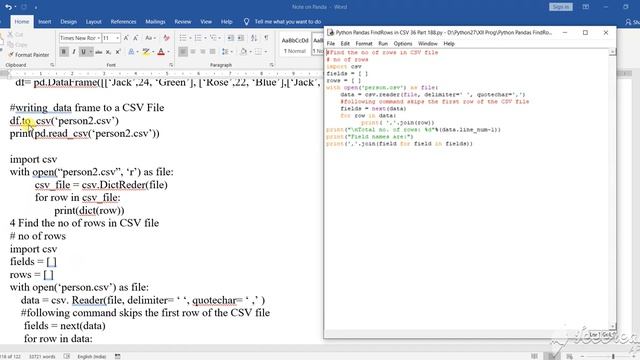Open the Format menu in IDLE window

[x=364, y=43]
